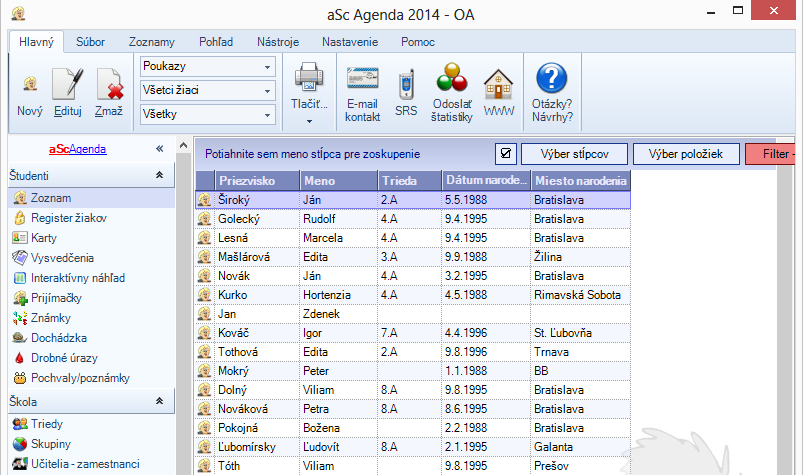Viewport: 803px width, 475px height.
Task: Click the red Filter button
Action: pos(771,154)
